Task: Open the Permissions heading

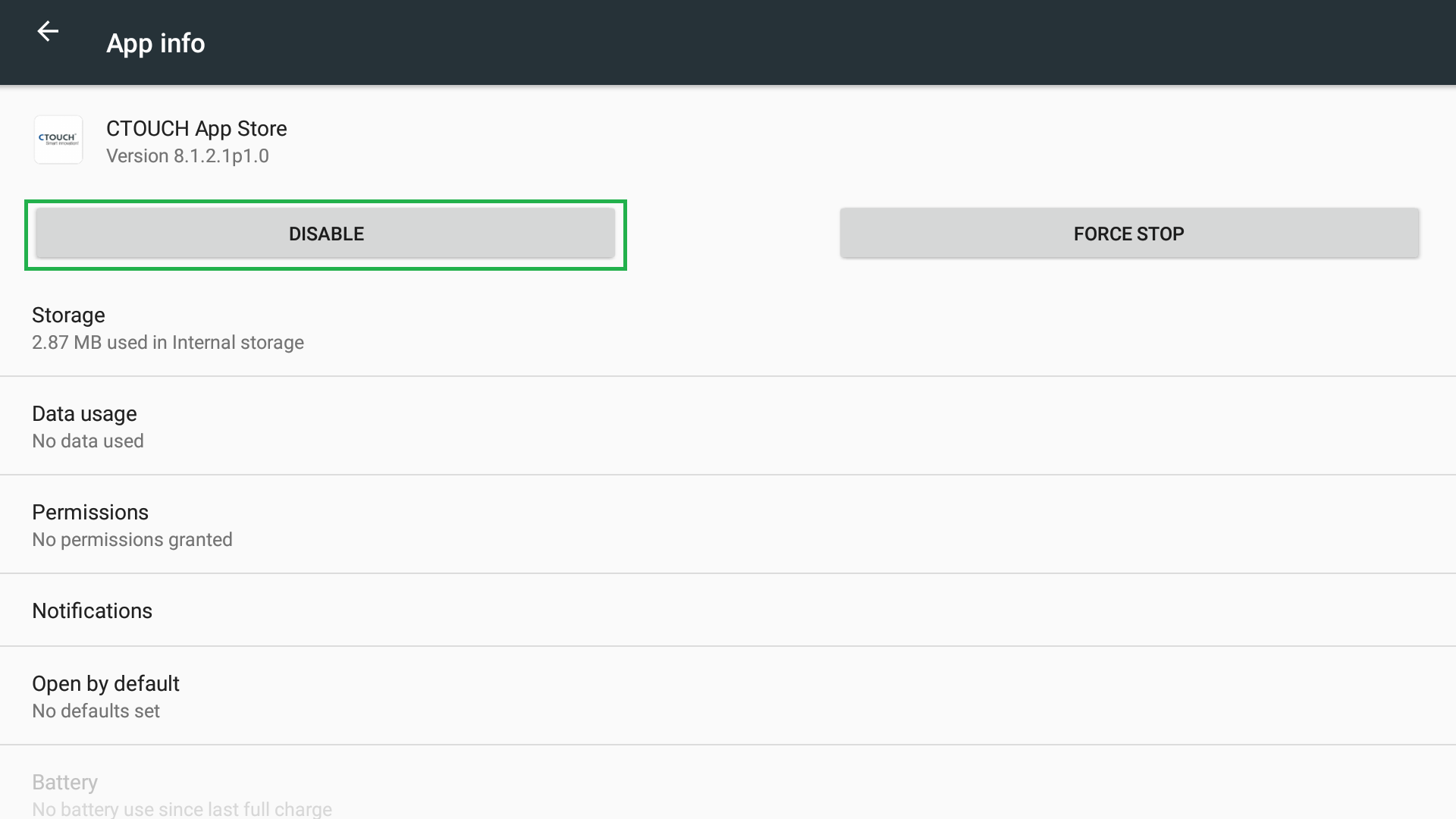Action: tap(90, 513)
